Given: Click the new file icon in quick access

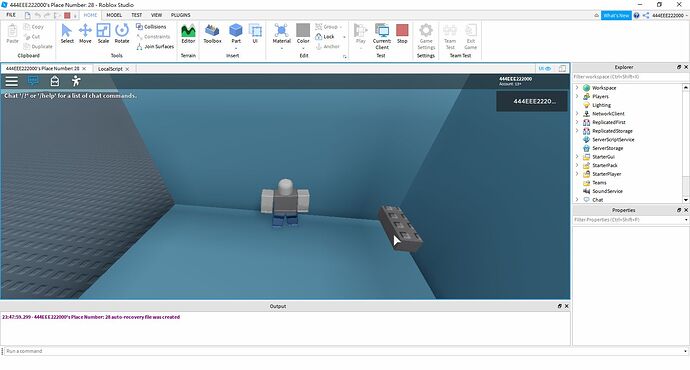Looking at the screenshot, I should pyautogui.click(x=27, y=15).
